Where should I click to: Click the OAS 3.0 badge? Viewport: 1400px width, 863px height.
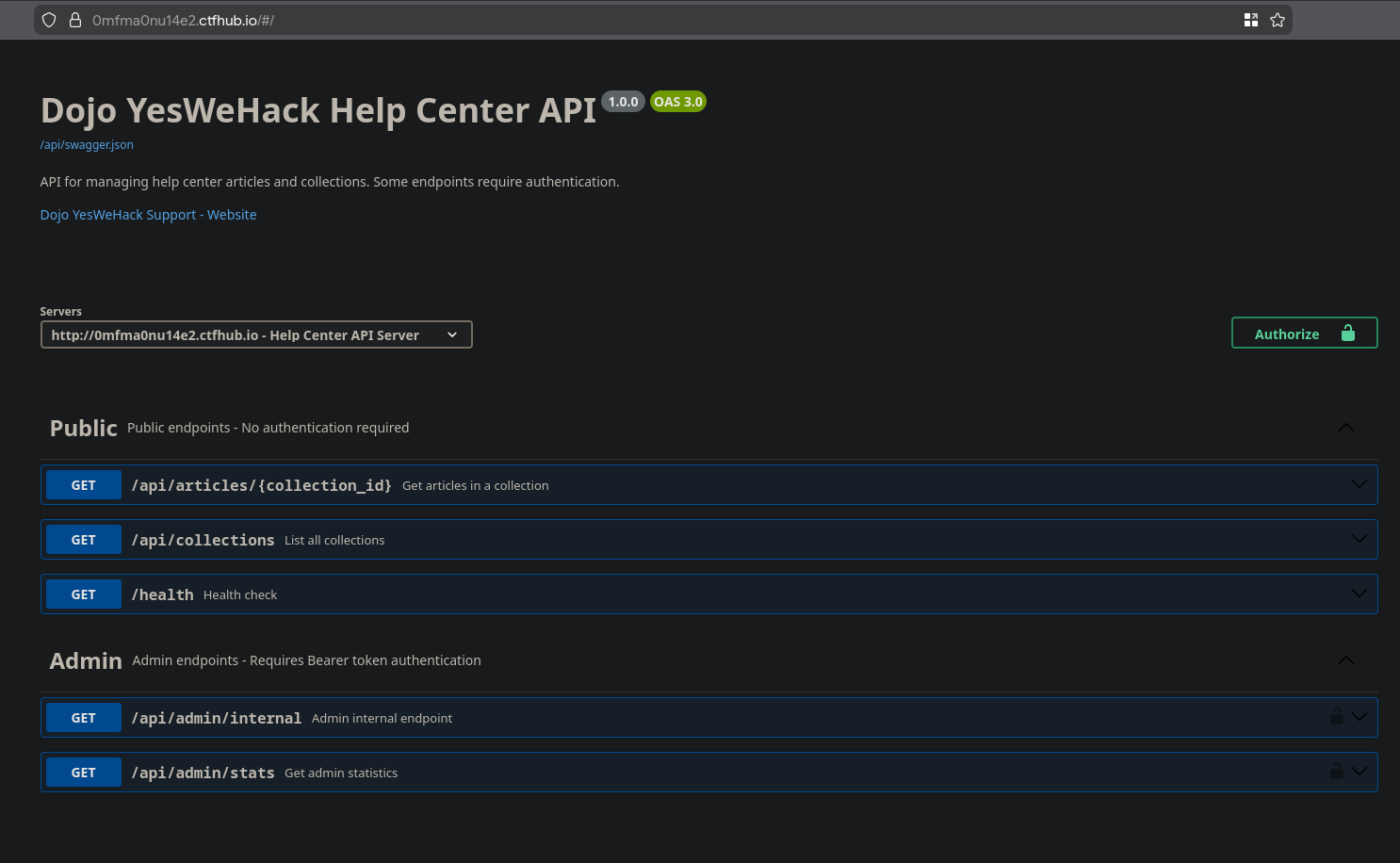(677, 102)
